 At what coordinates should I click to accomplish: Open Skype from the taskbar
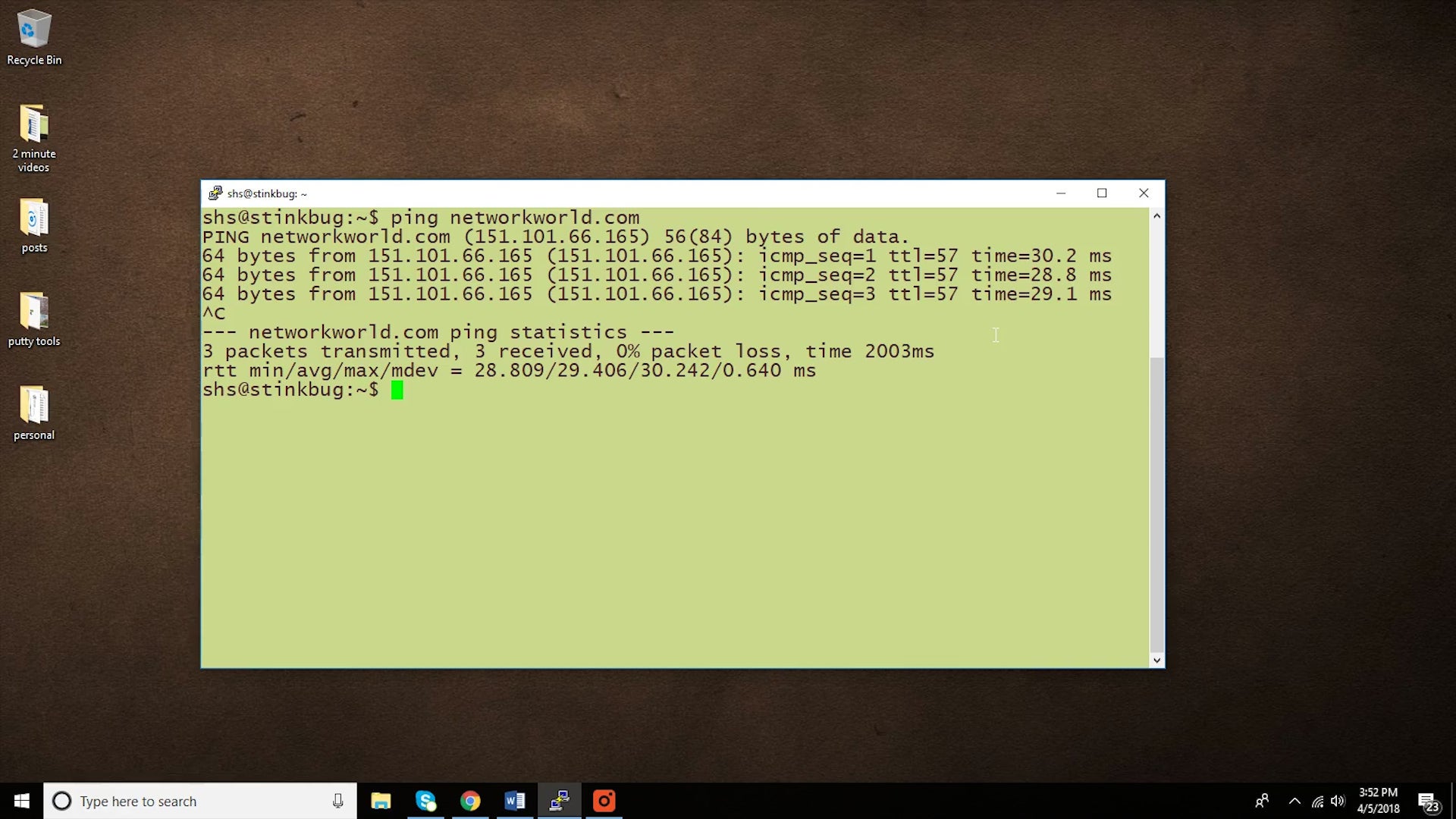point(425,801)
